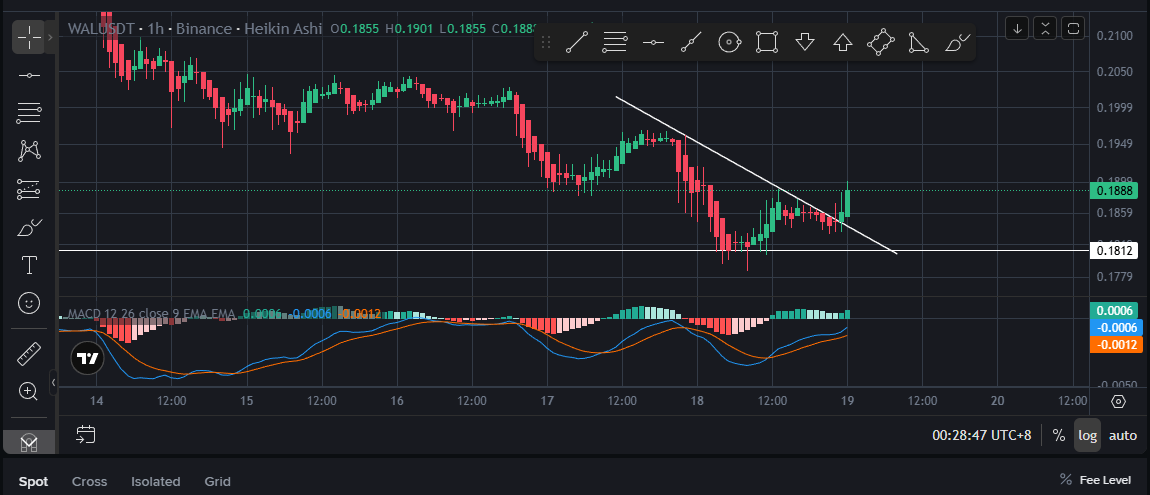1150x495 pixels.
Task: Click the 19 date label on time axis
Action: 848,400
